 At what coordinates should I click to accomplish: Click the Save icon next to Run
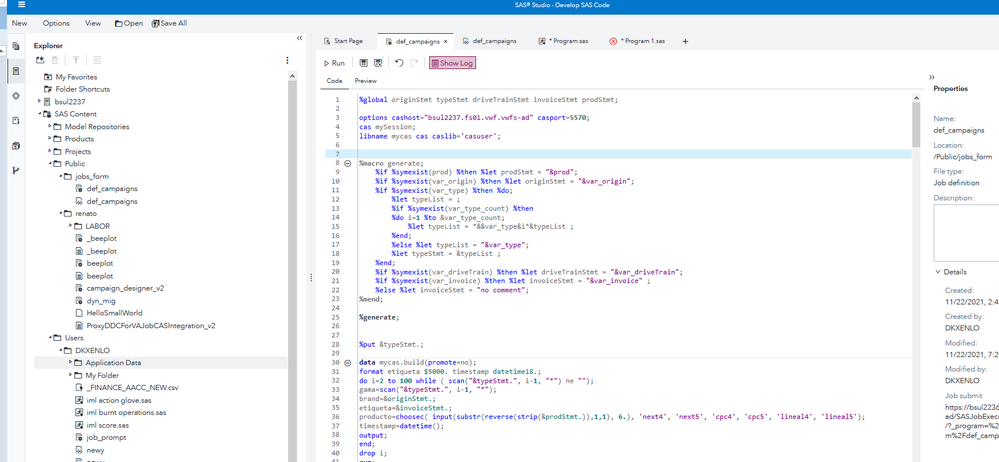(x=363, y=63)
